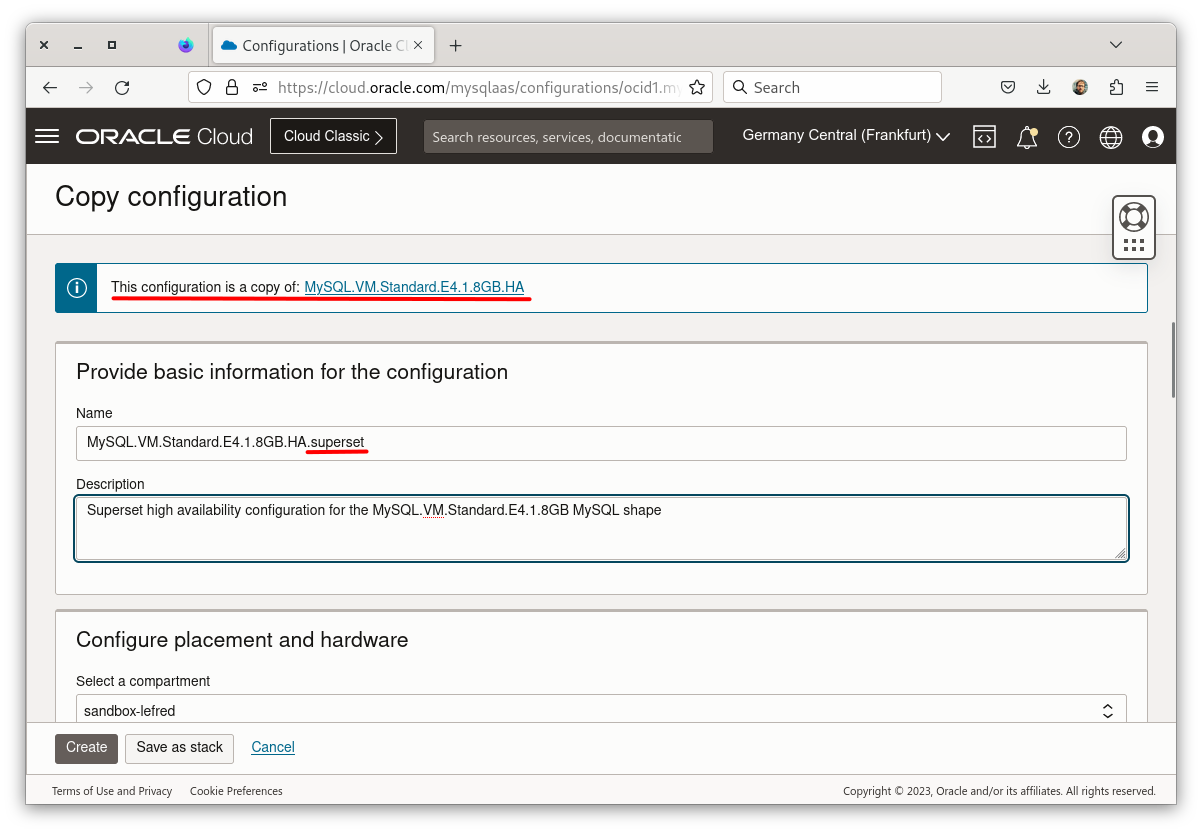This screenshot has height=833, width=1202.
Task: Click the Save as stack button
Action: click(x=179, y=748)
